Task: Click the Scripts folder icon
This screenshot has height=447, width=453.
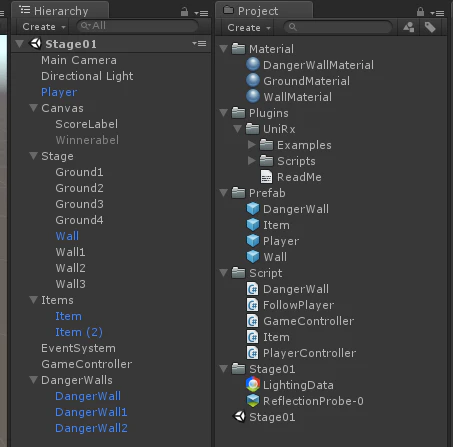Action: (x=267, y=161)
